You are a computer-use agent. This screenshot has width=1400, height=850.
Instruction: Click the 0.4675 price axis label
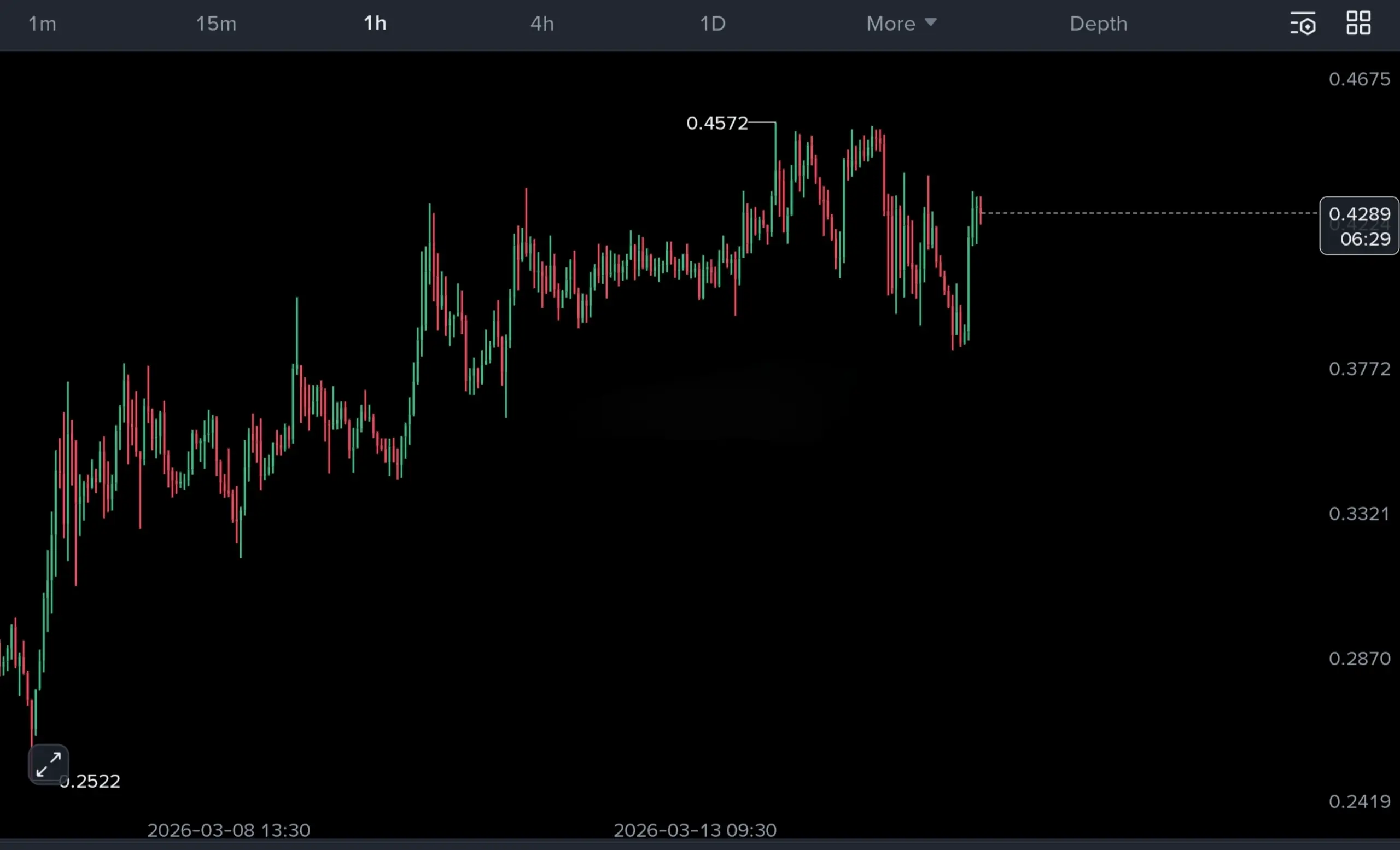pos(1359,79)
